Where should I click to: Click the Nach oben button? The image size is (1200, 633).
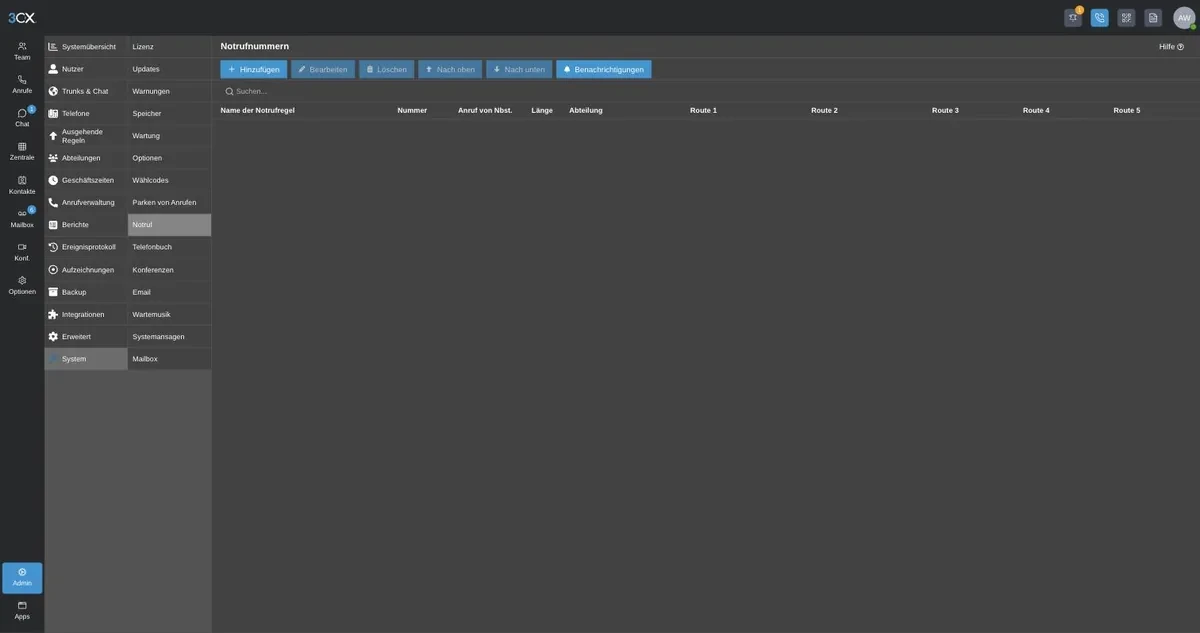[x=450, y=69]
